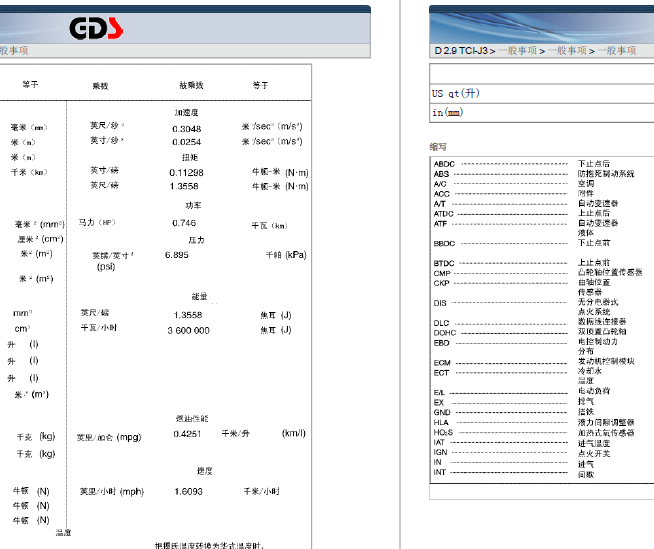Select the 千米 (km) unit

29,172
